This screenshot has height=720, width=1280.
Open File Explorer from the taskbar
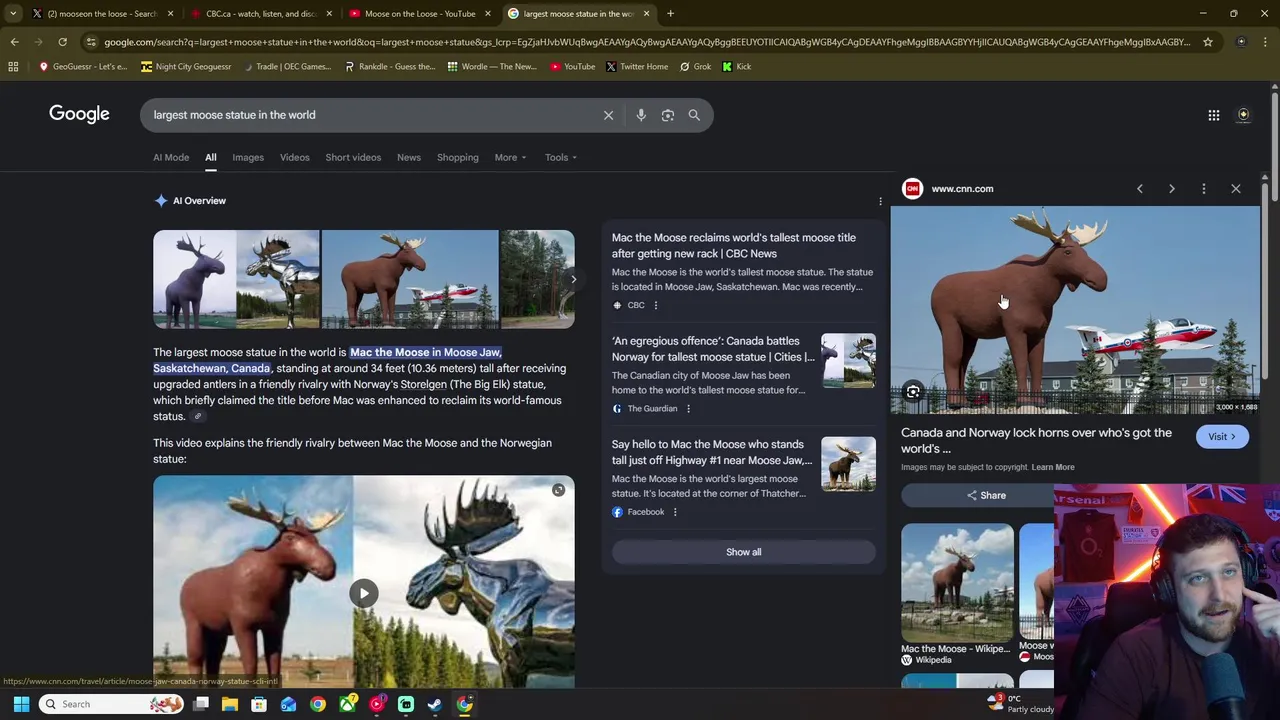click(230, 704)
